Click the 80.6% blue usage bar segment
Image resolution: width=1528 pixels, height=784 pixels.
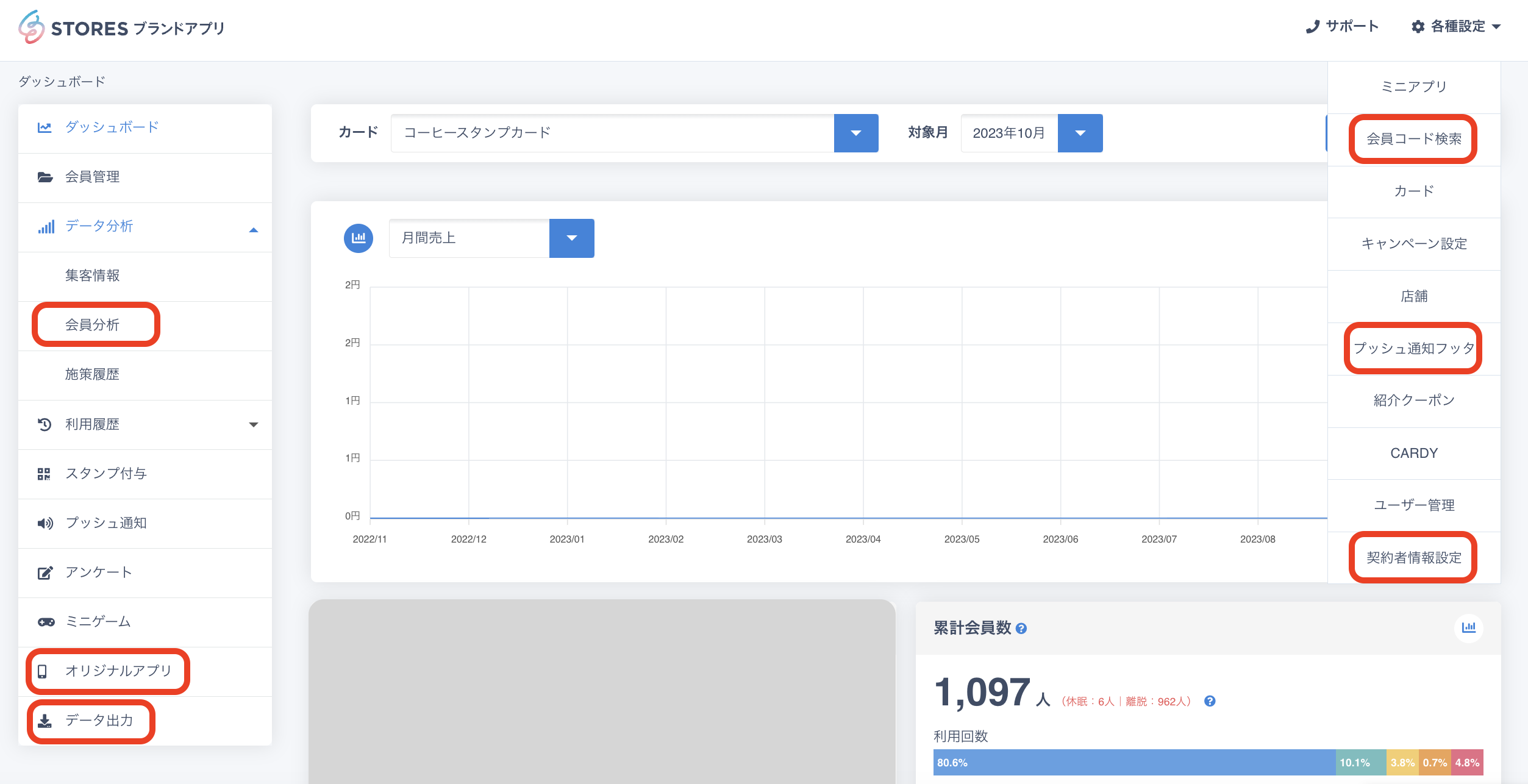point(1134,762)
